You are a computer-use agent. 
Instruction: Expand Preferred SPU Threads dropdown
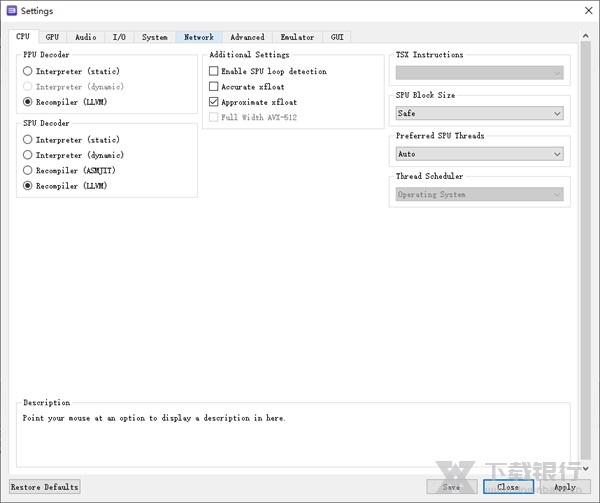pos(479,154)
